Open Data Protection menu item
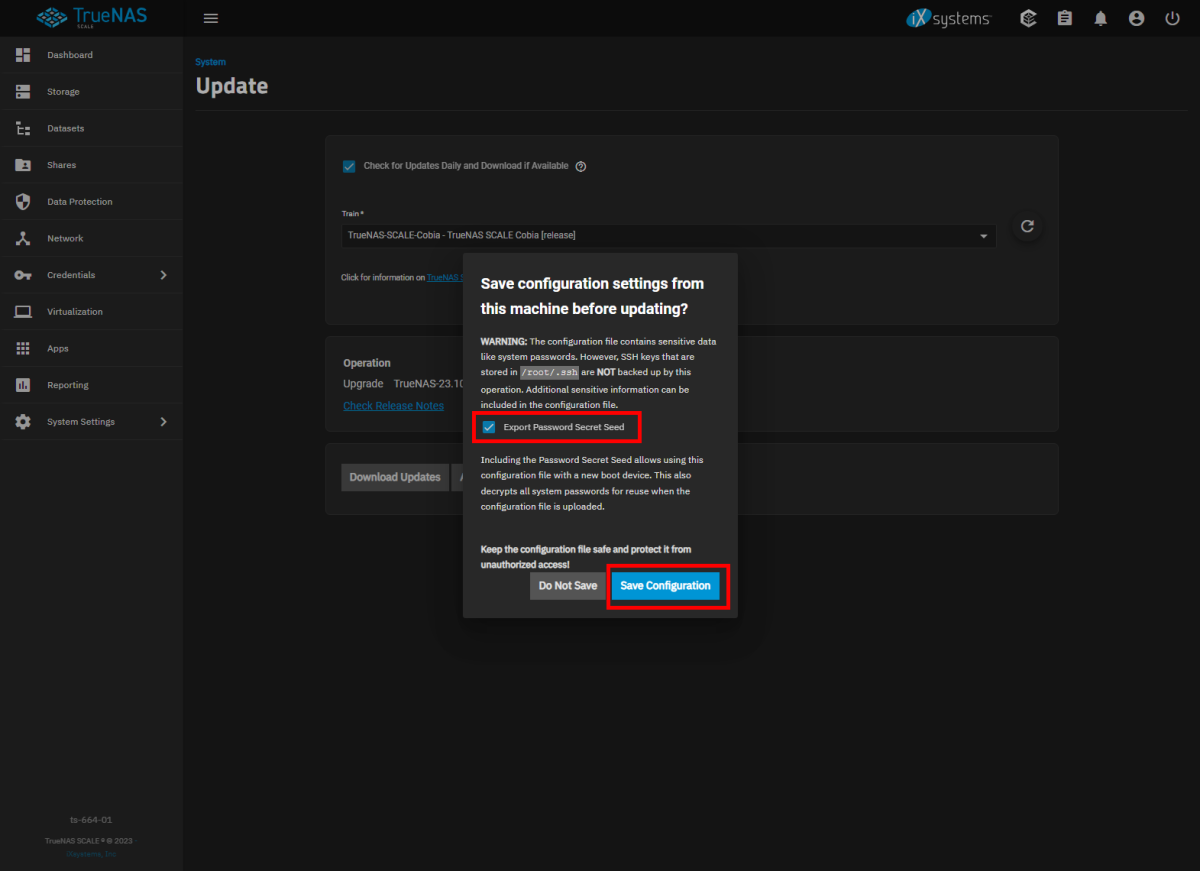Image resolution: width=1200 pixels, height=871 pixels. point(91,202)
